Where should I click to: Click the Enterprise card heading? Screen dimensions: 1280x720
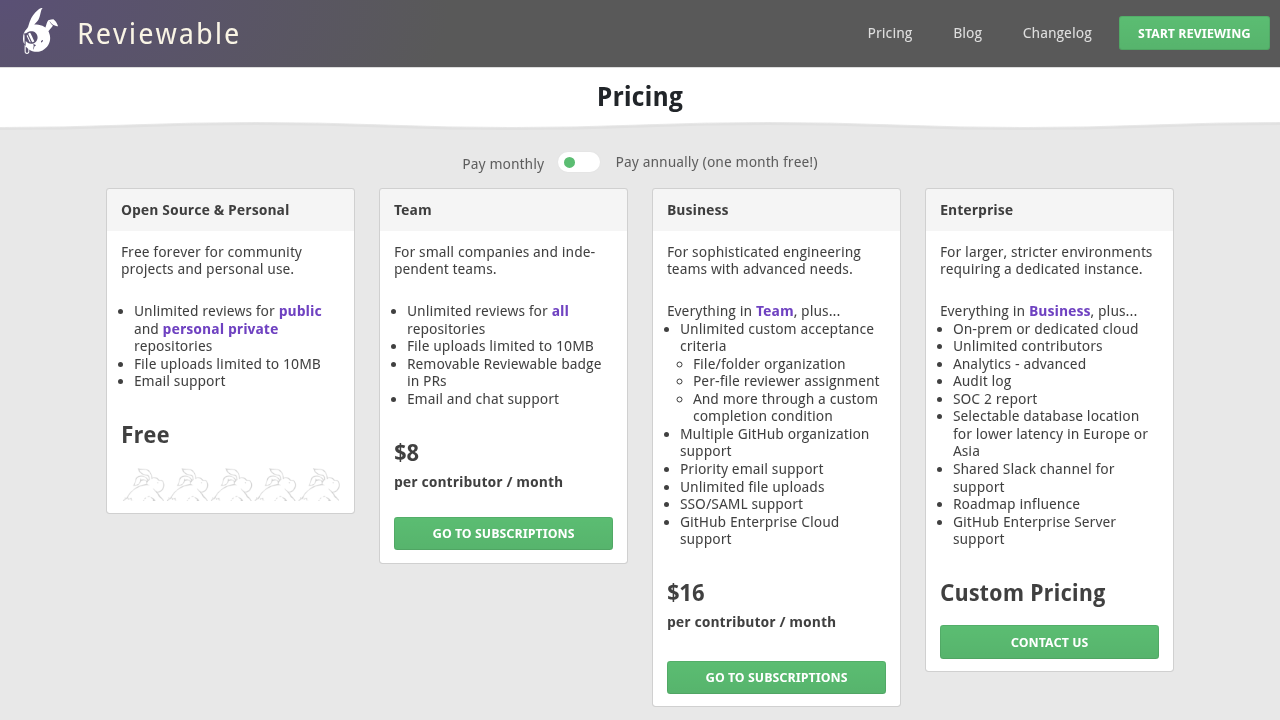pos(977,210)
